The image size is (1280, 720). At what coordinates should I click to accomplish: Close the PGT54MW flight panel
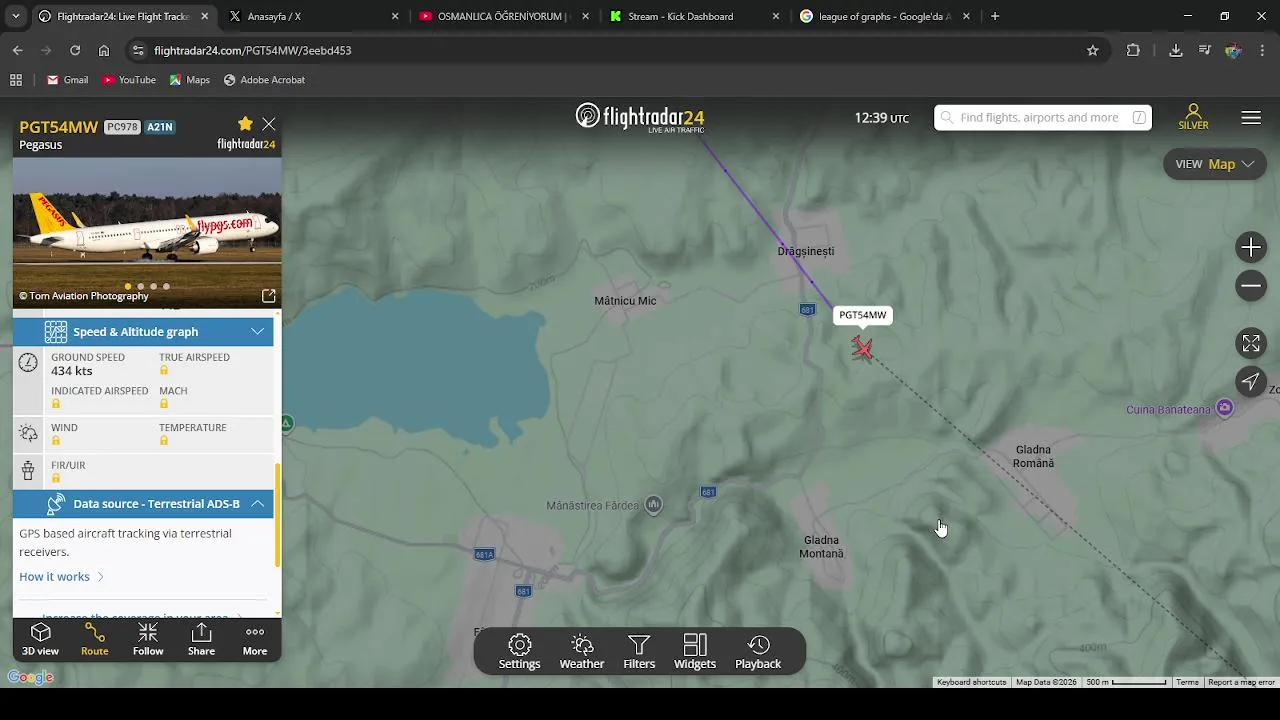(269, 124)
